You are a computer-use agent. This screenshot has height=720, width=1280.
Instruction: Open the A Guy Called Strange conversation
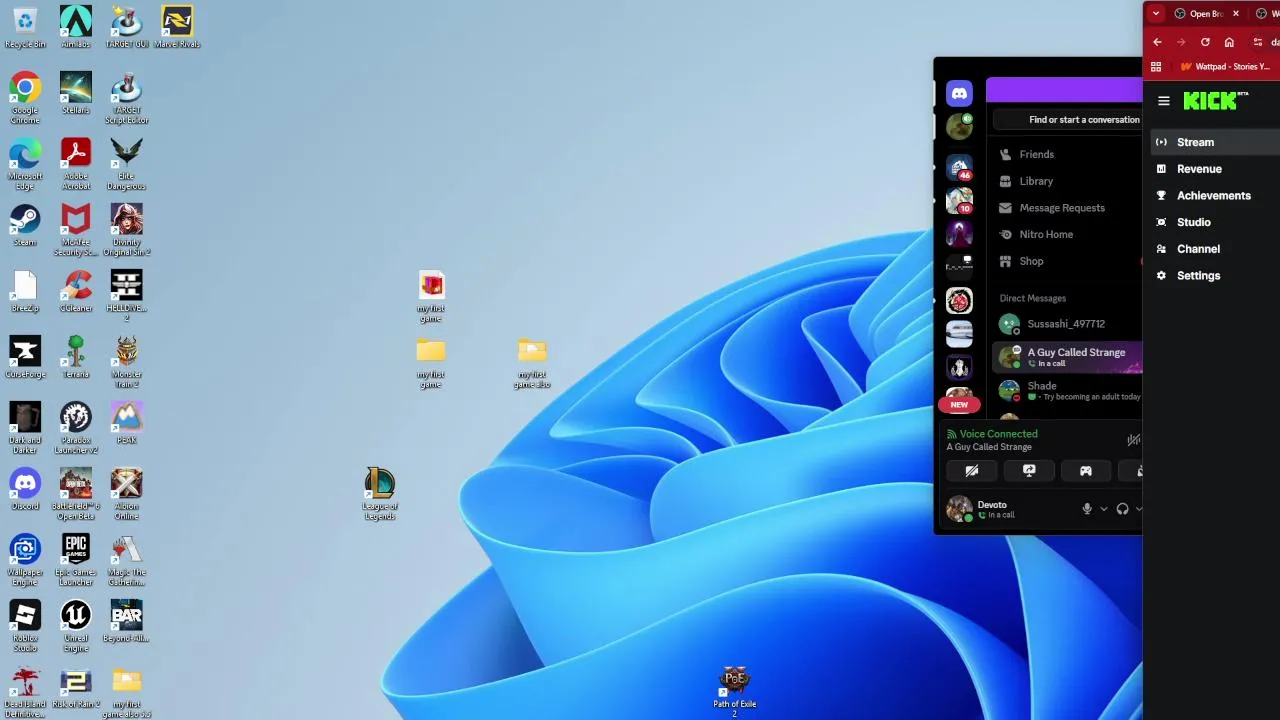[x=1068, y=357]
